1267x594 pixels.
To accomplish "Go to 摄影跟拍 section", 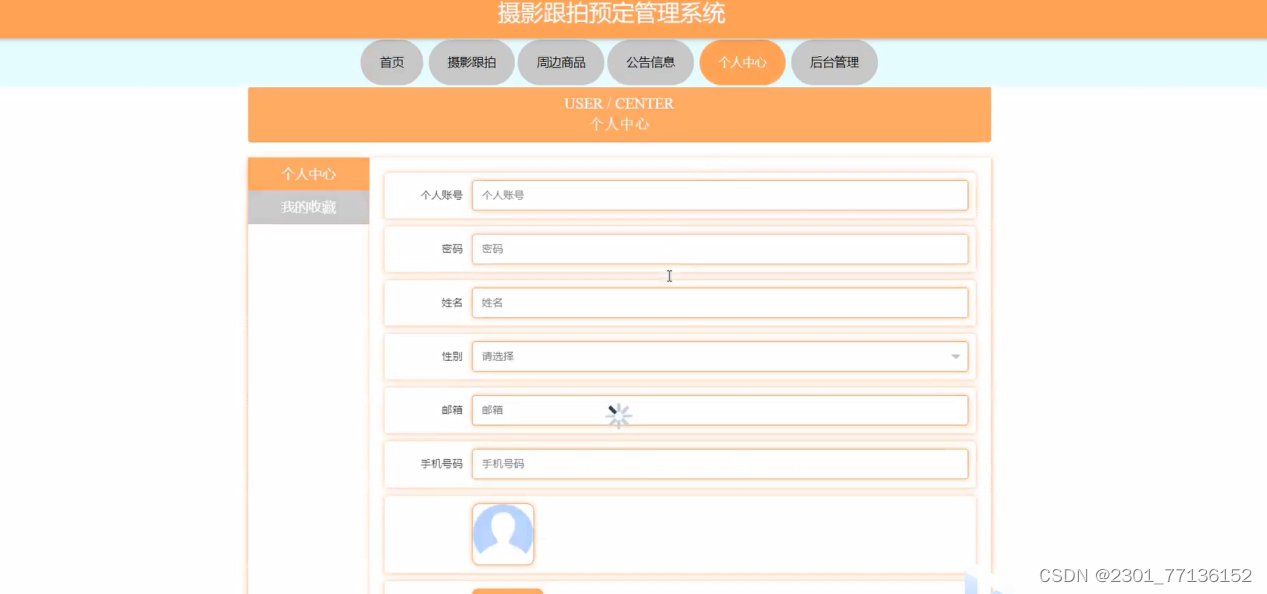I will point(471,62).
